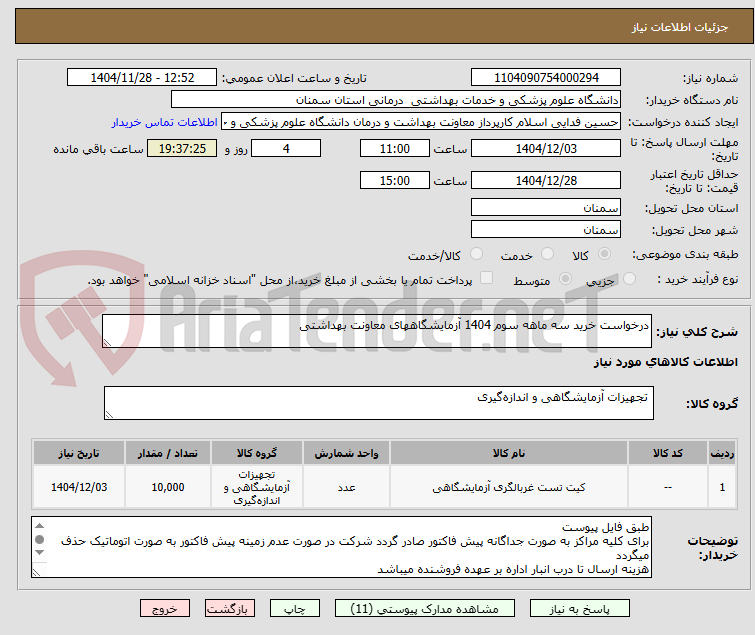Click resize handle of buyer notes box

coord(37,572)
